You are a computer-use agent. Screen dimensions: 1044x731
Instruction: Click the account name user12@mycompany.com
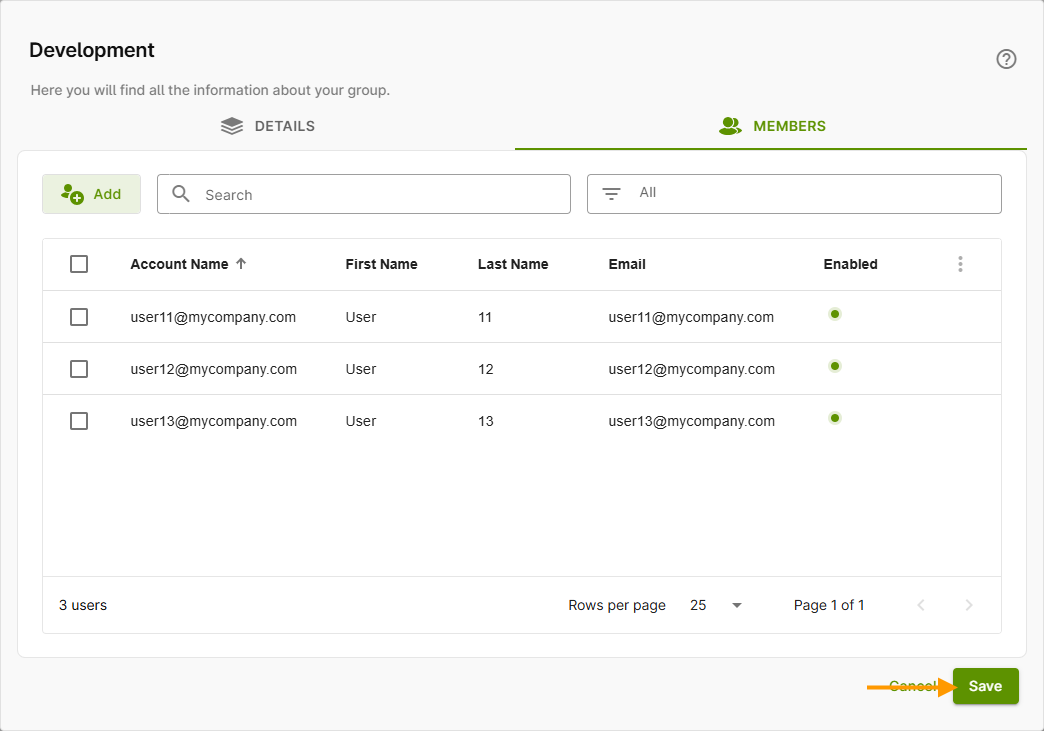(214, 369)
